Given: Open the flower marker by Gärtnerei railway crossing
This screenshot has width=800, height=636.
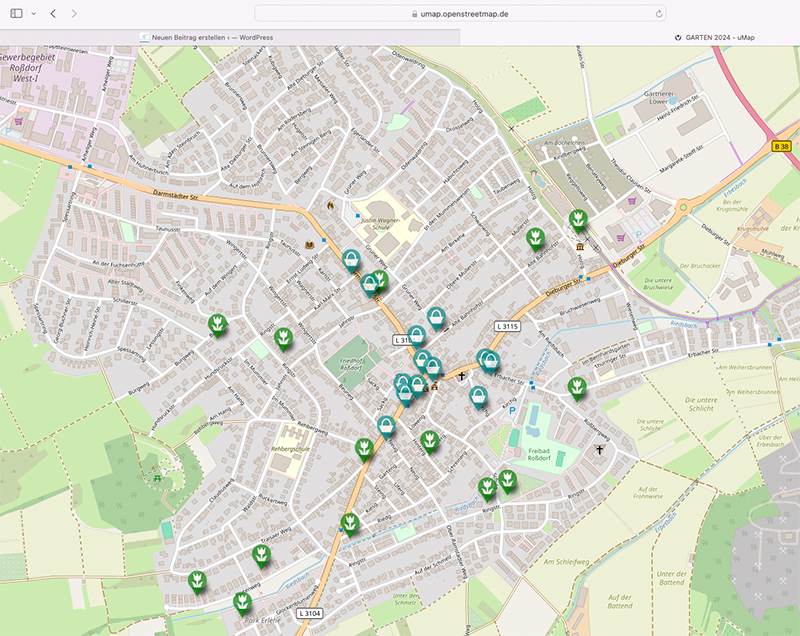Looking at the screenshot, I should coord(578,221).
